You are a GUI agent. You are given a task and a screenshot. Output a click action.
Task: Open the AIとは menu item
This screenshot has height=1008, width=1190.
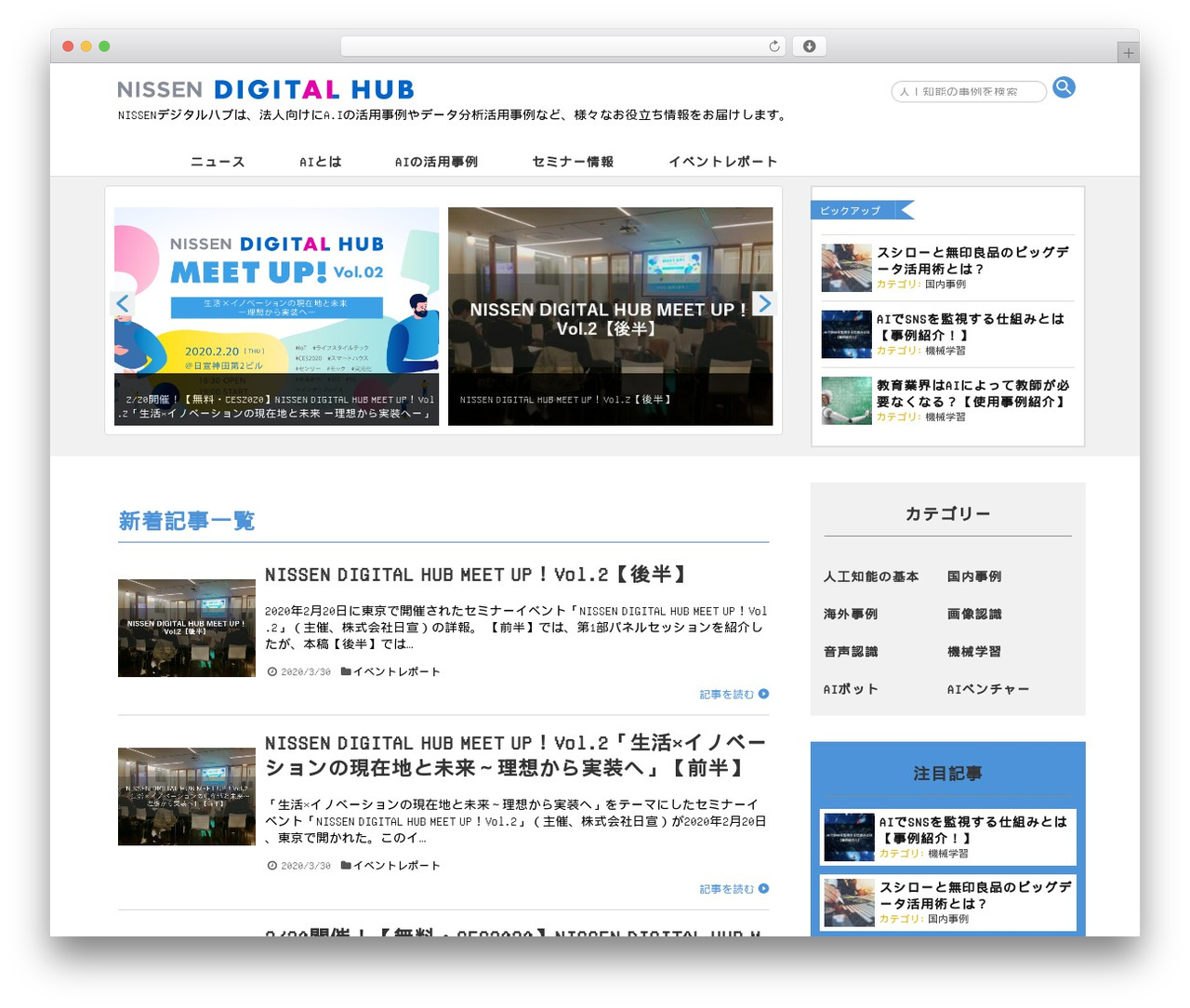[x=321, y=162]
